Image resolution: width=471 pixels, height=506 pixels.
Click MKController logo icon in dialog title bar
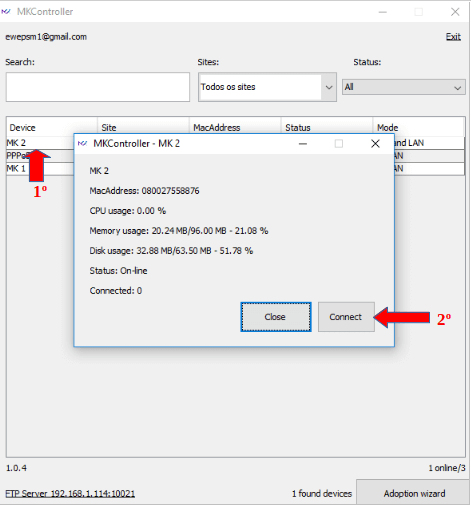(82, 144)
